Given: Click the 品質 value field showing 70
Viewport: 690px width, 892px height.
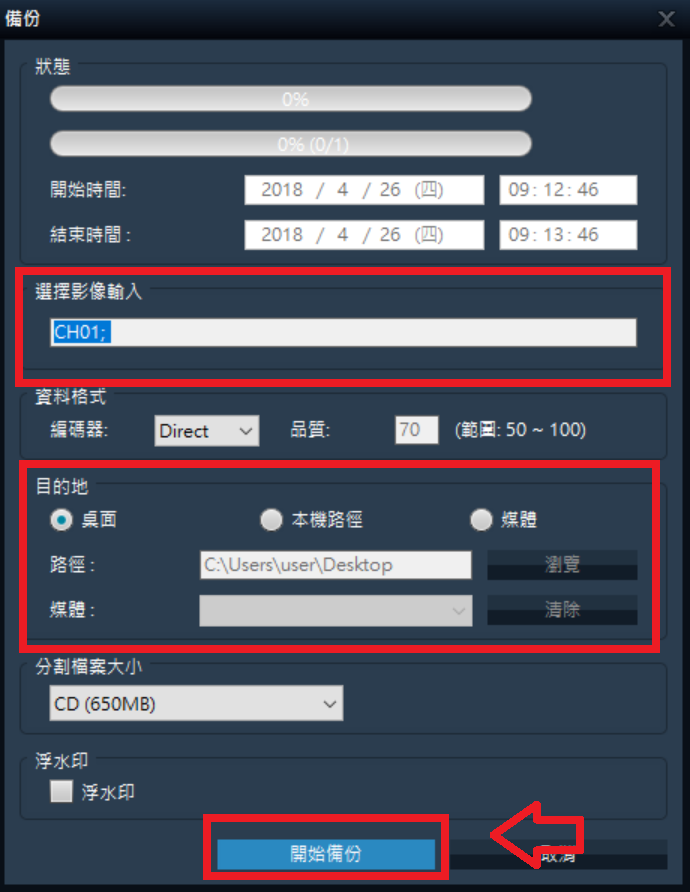Looking at the screenshot, I should (417, 430).
